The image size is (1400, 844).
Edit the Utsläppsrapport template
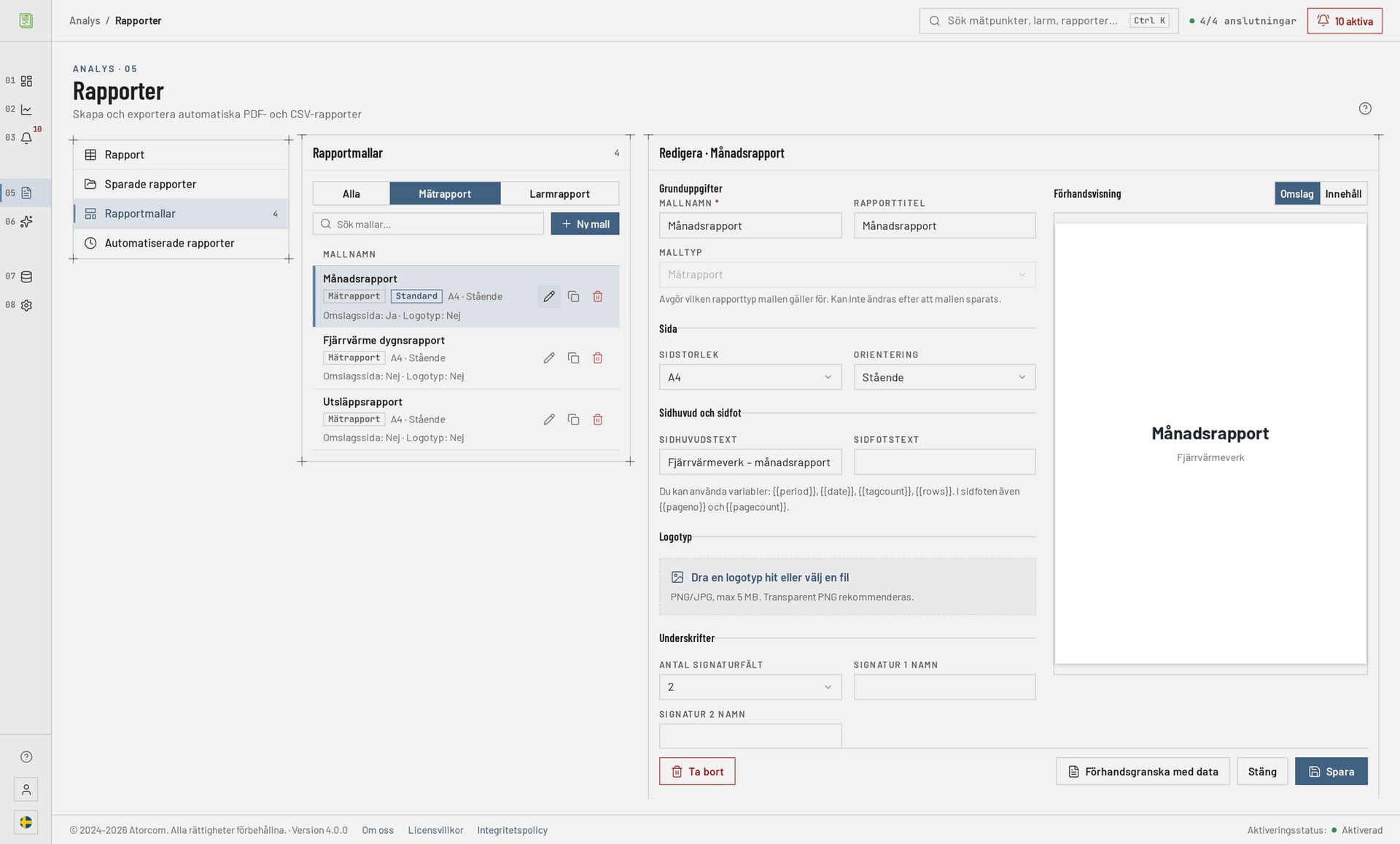click(x=549, y=419)
